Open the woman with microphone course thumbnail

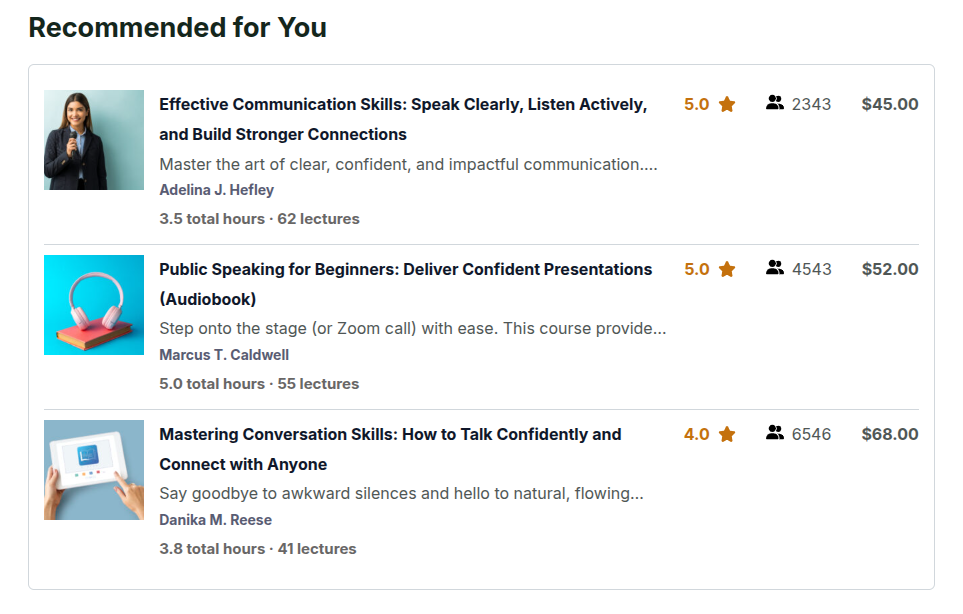[x=94, y=140]
